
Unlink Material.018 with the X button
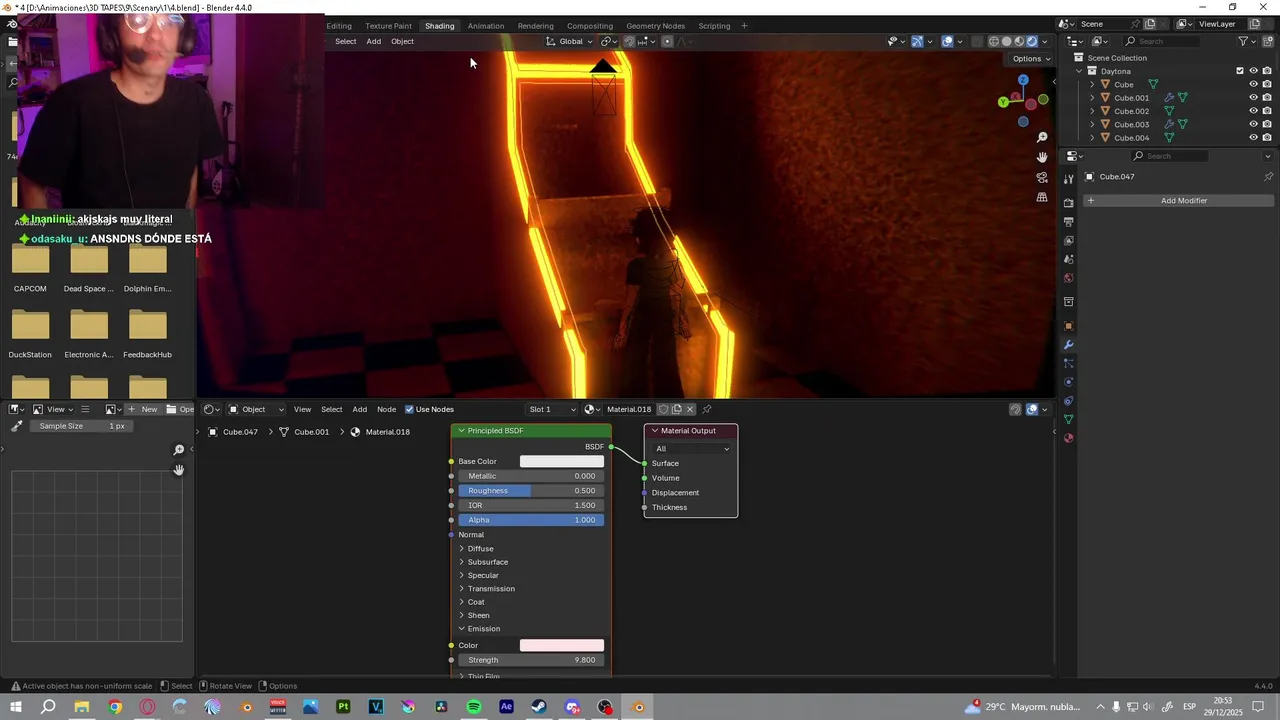click(x=690, y=409)
